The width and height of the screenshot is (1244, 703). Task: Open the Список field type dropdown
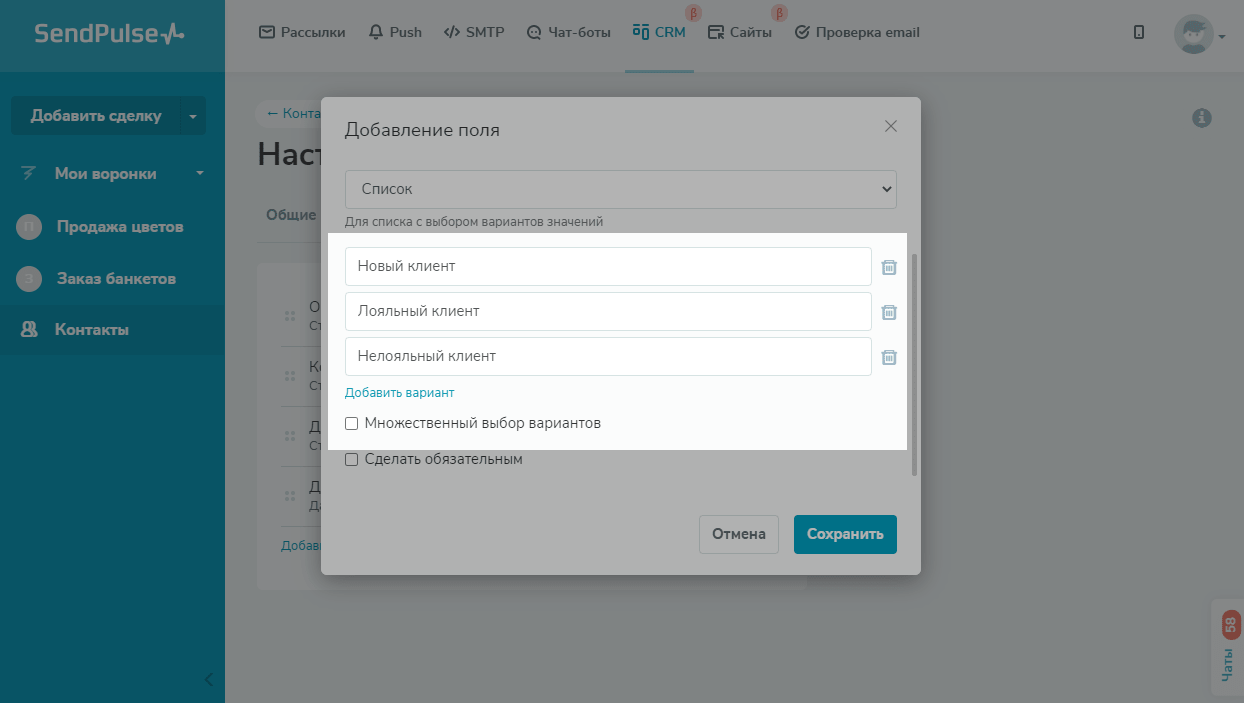620,189
